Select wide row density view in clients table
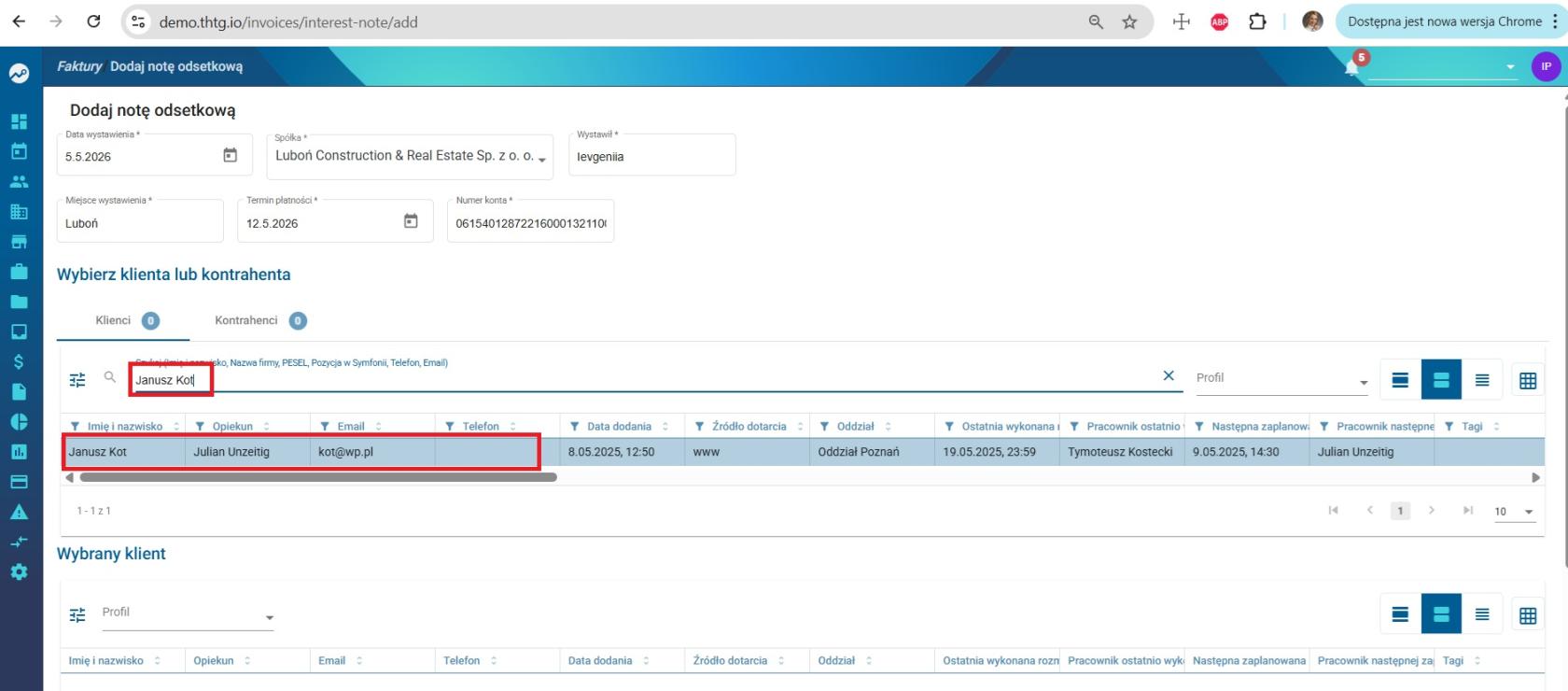This screenshot has width=1568, height=691. [1400, 380]
